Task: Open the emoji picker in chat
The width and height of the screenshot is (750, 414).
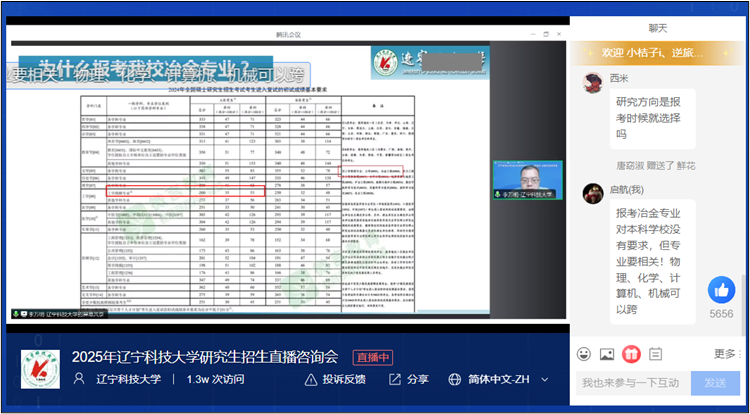Action: [584, 354]
